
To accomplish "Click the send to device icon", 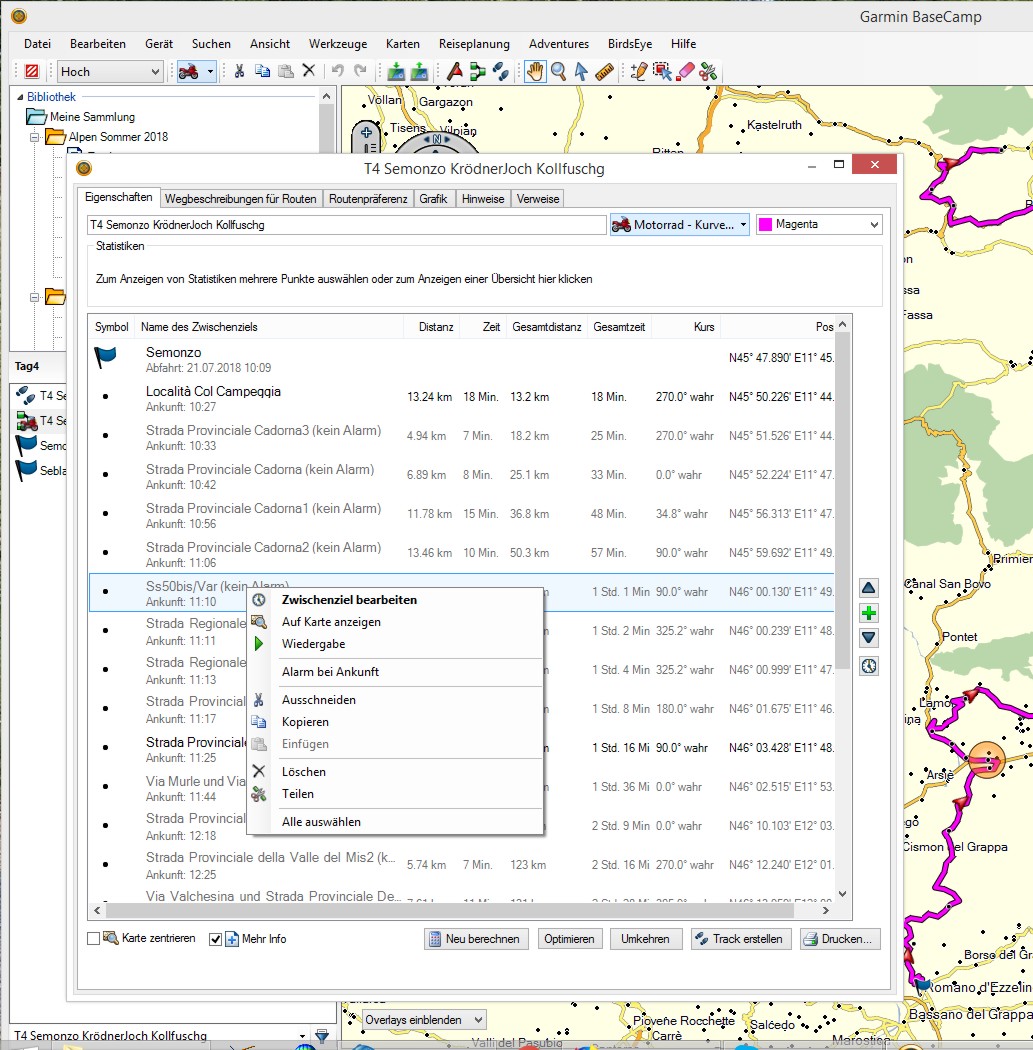I will click(396, 71).
